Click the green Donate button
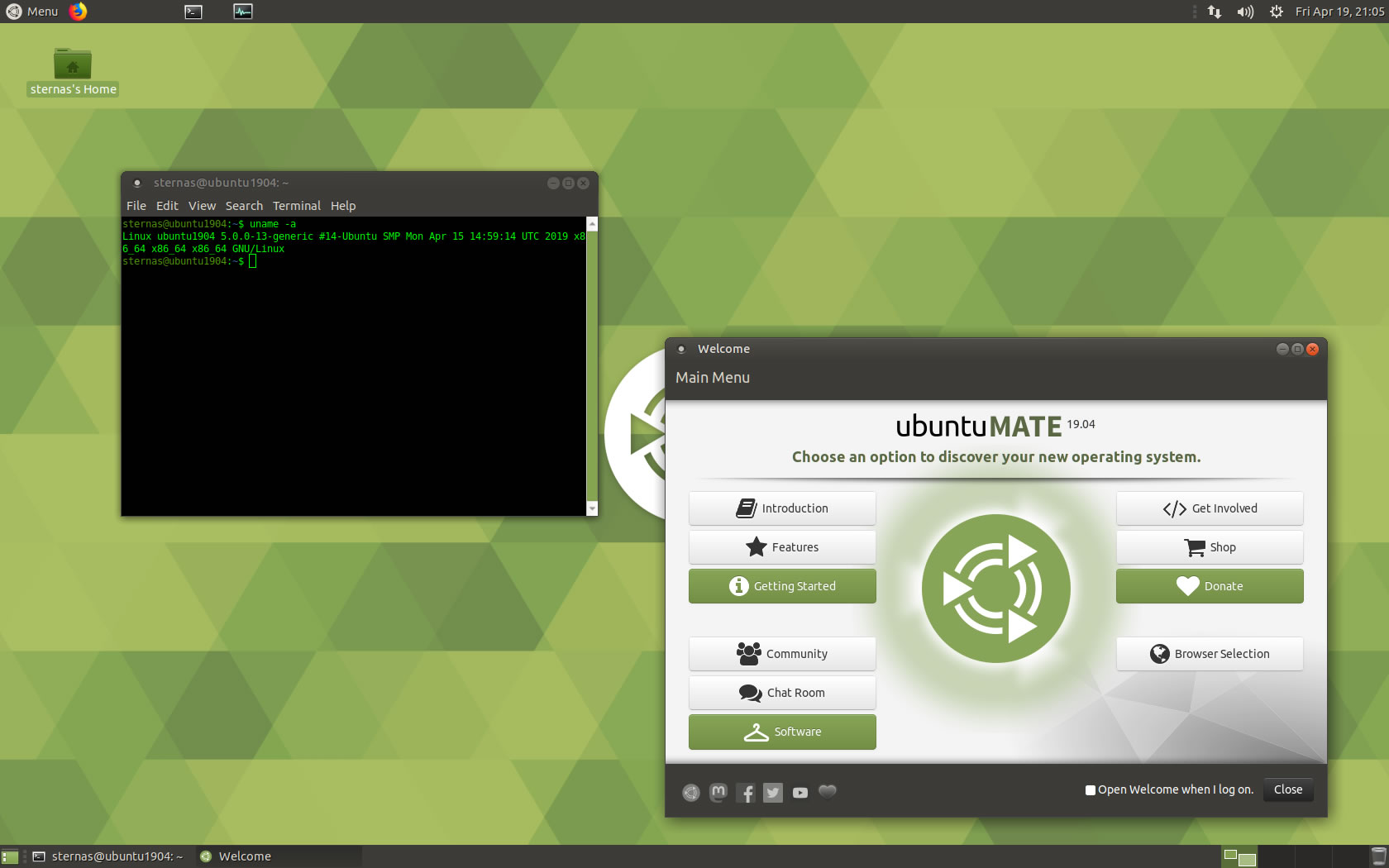The width and height of the screenshot is (1389, 868). click(x=1210, y=586)
